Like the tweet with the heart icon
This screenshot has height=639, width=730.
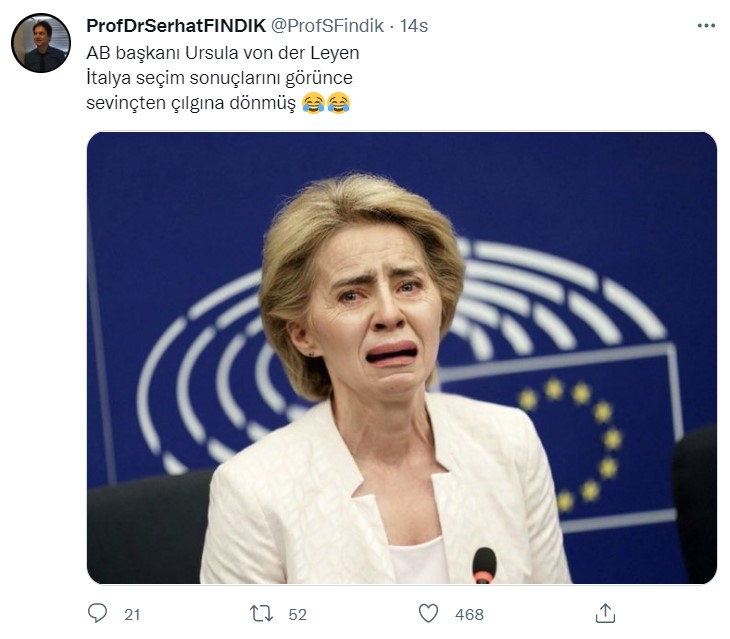click(427, 612)
